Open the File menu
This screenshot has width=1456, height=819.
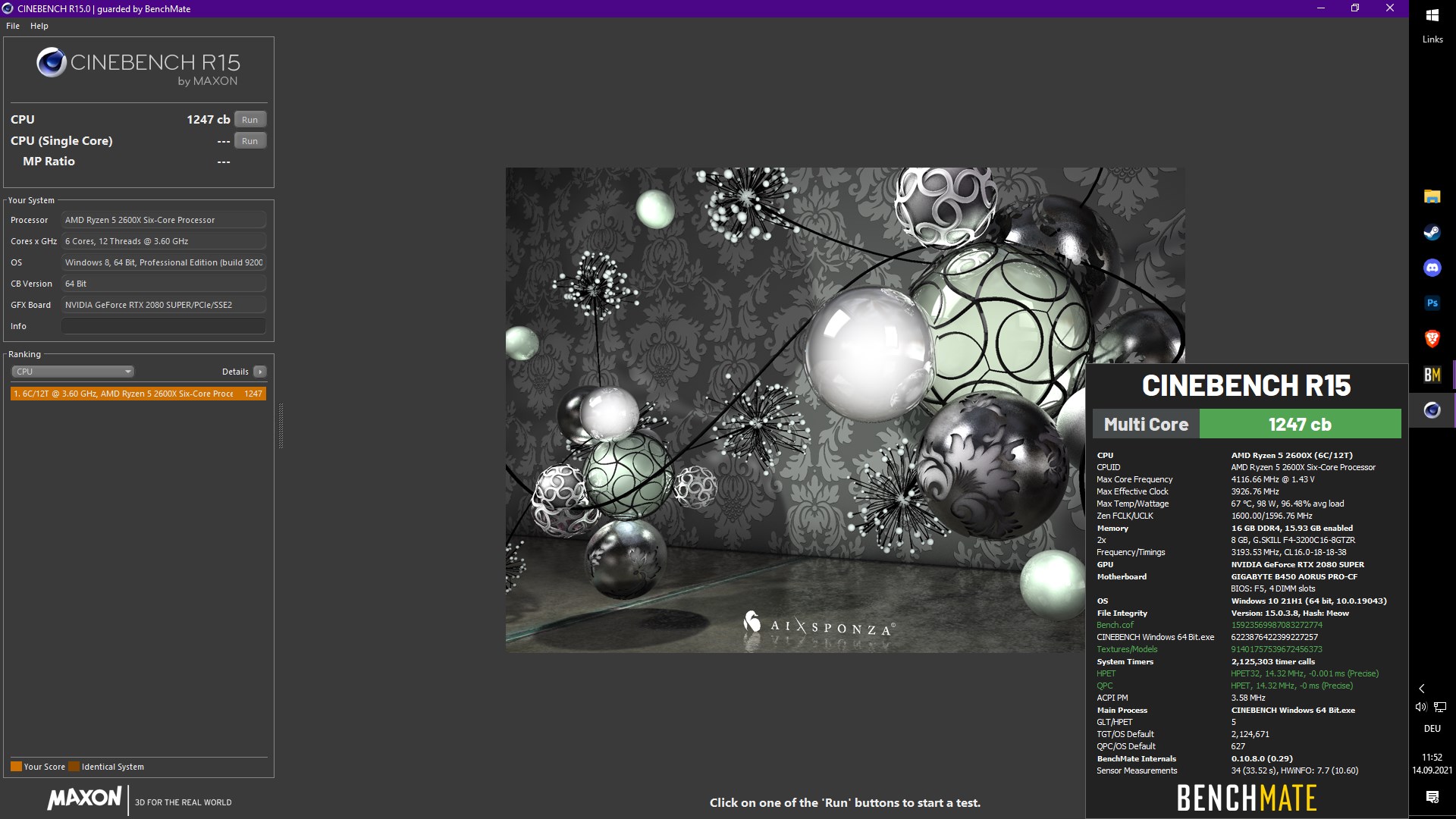[13, 26]
